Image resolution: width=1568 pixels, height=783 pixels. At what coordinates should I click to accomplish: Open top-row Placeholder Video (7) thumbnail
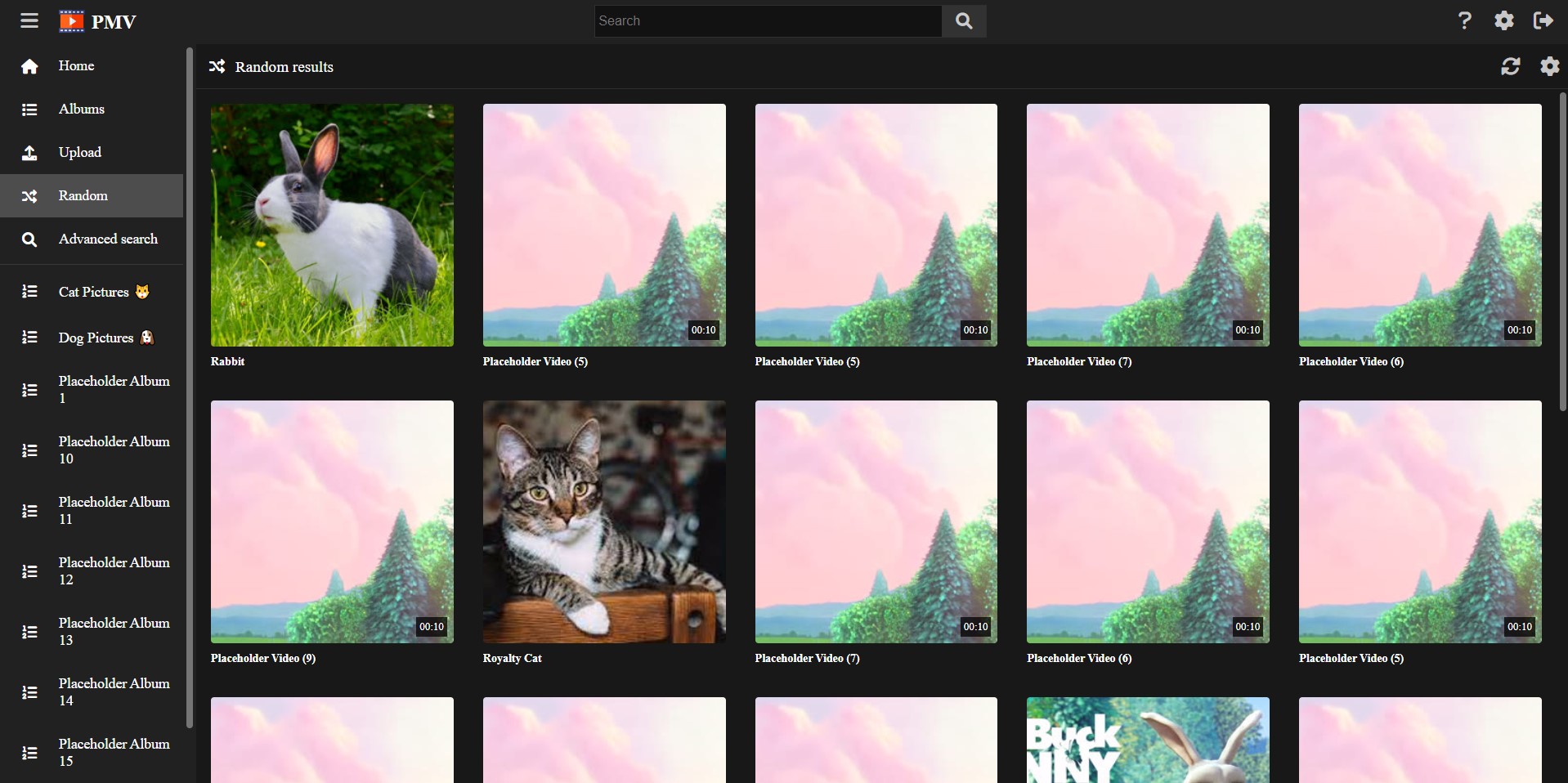[1148, 225]
